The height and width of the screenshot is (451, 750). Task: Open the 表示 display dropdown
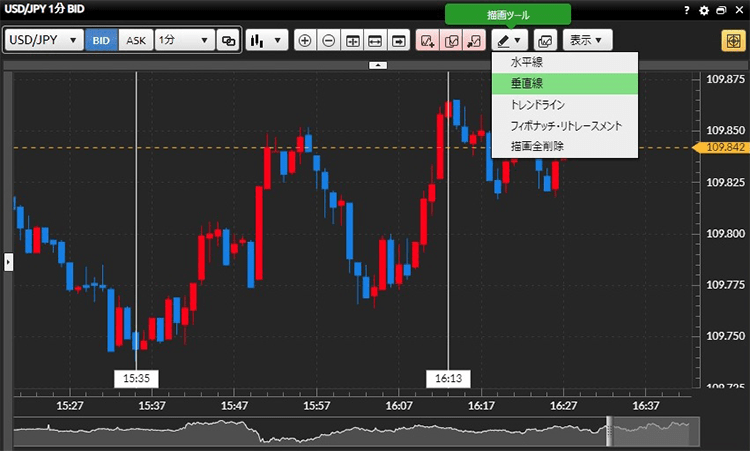click(x=587, y=40)
